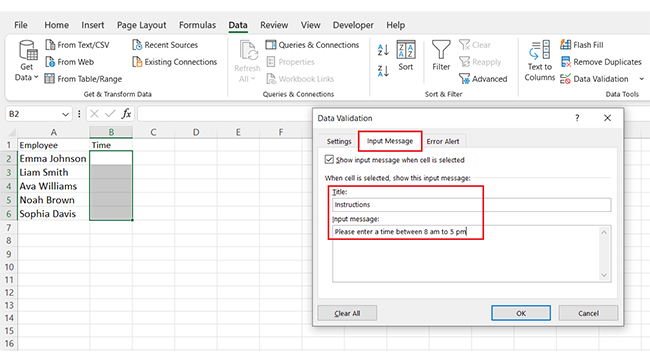650x362 pixels.
Task: Select the cell containing Liam Smith
Action: [53, 172]
